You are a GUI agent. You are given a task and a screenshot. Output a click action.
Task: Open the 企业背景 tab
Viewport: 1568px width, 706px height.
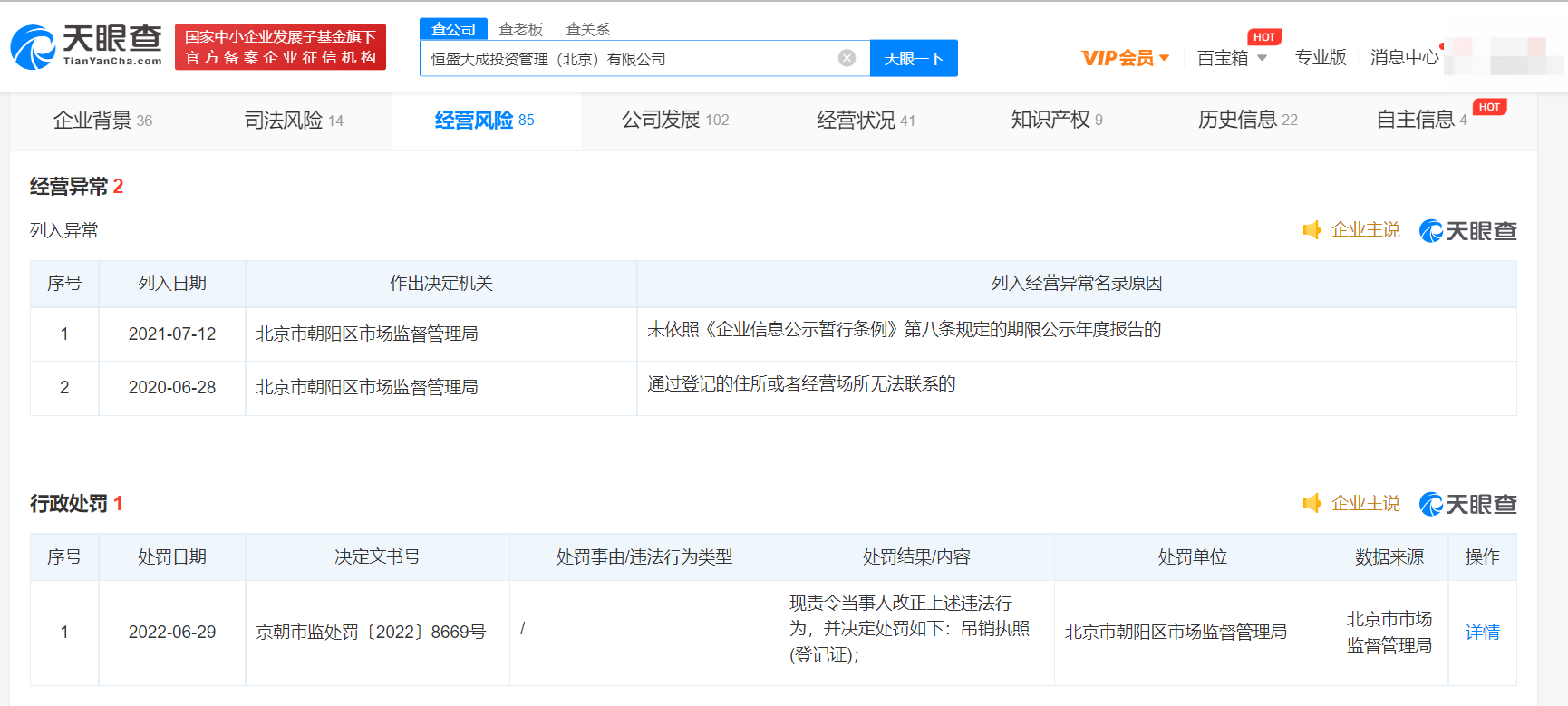point(102,121)
